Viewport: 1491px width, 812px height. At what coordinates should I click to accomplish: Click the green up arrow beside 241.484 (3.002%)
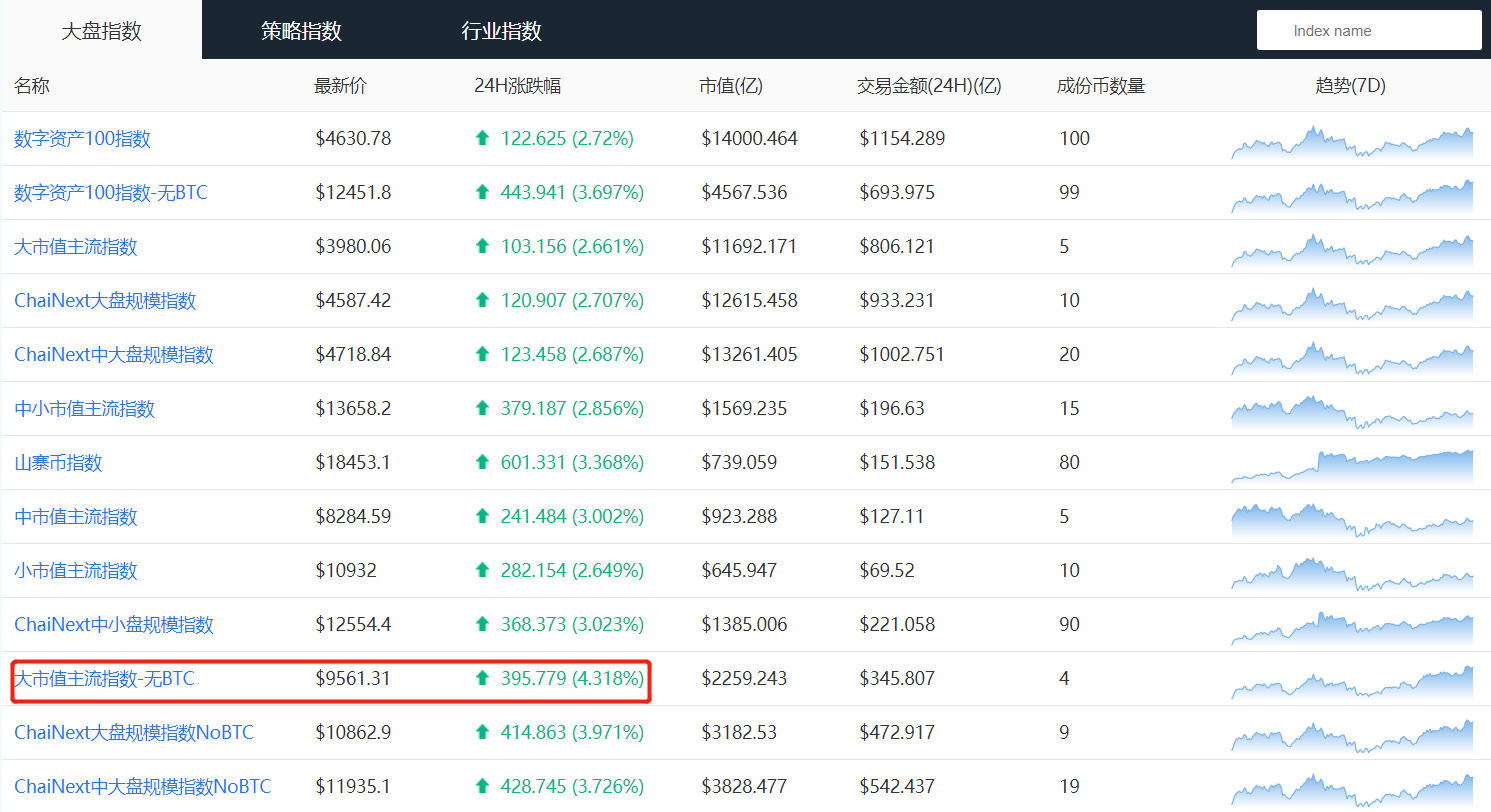[x=483, y=516]
